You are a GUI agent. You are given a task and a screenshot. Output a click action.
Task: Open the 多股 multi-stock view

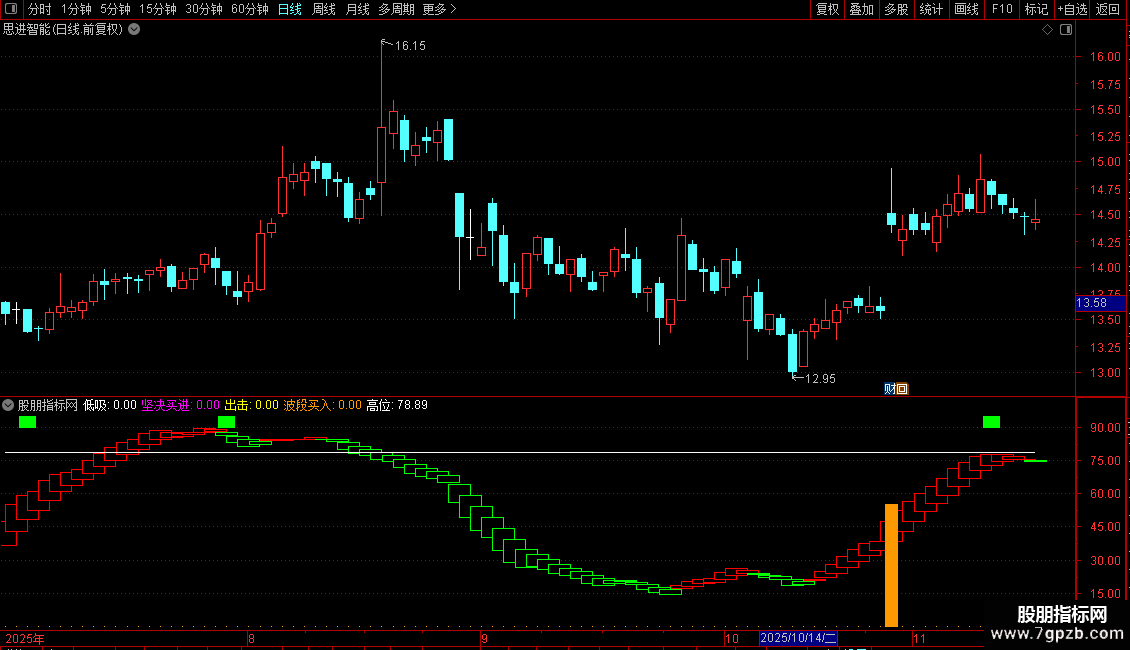[x=896, y=9]
